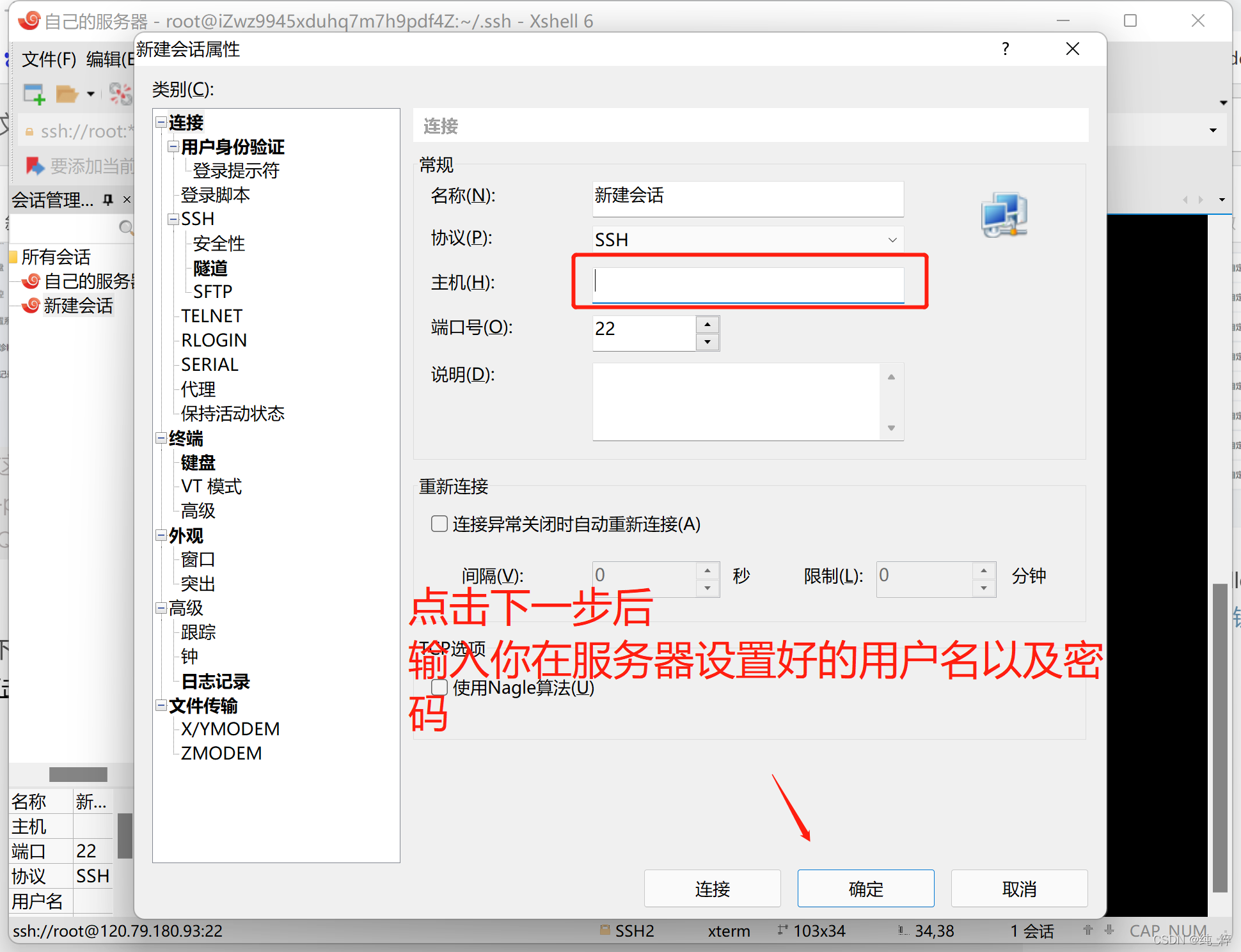Viewport: 1241px width, 952px height.
Task: Click the session manager horizontal scrollbar
Action: point(78,774)
